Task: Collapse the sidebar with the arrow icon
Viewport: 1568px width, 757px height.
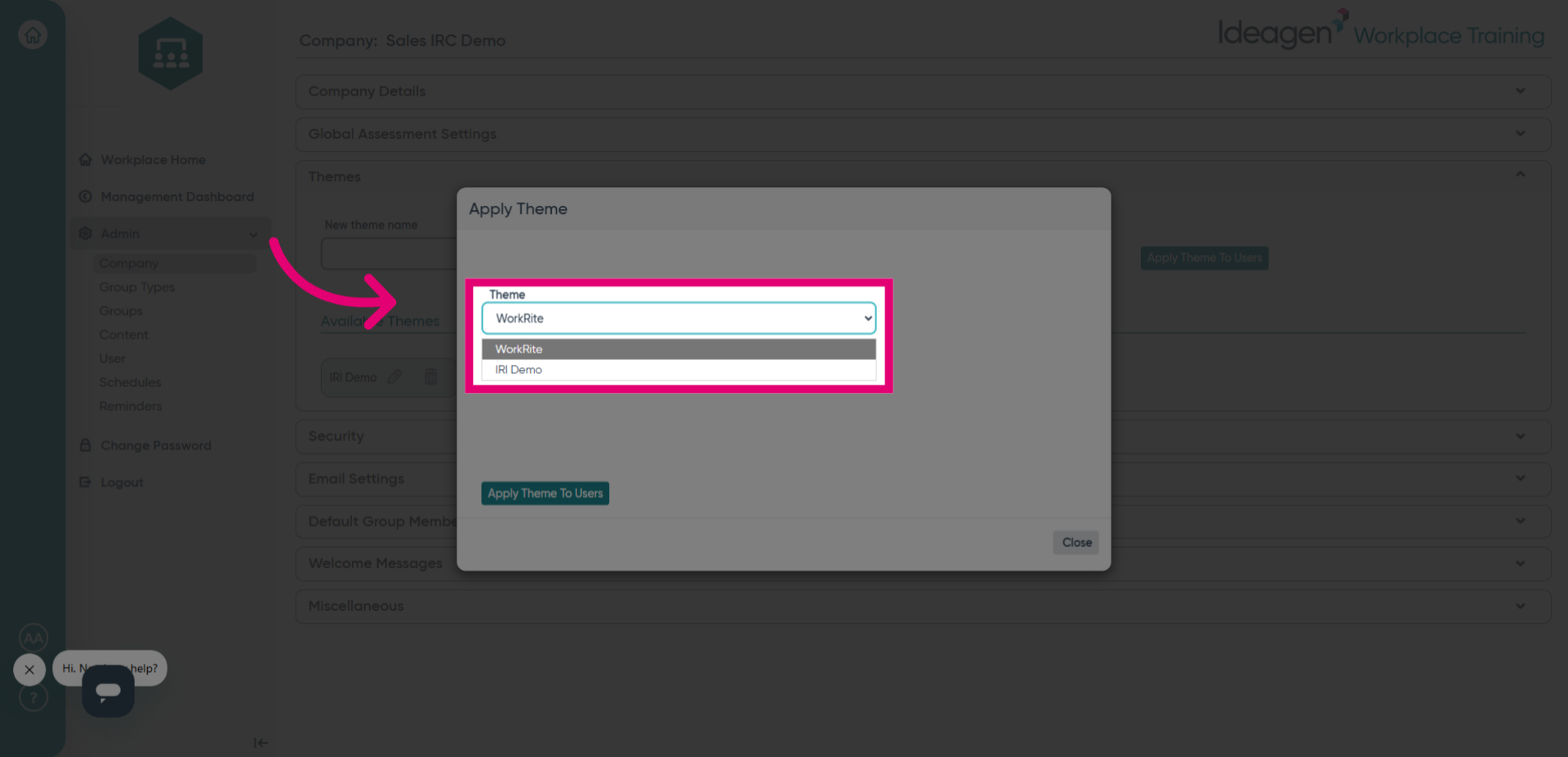Action: tap(261, 742)
